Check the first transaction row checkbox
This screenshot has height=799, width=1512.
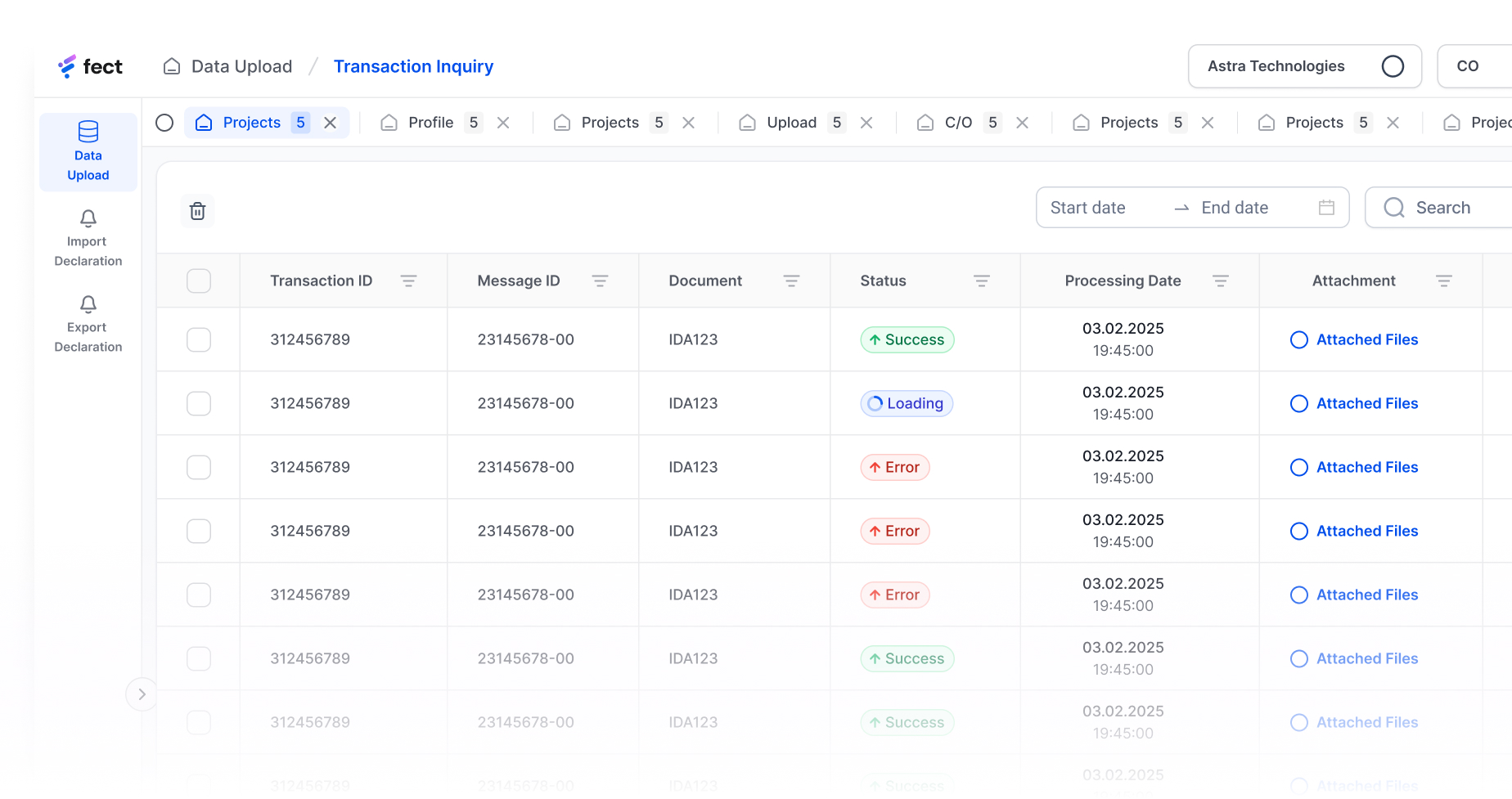tap(199, 339)
